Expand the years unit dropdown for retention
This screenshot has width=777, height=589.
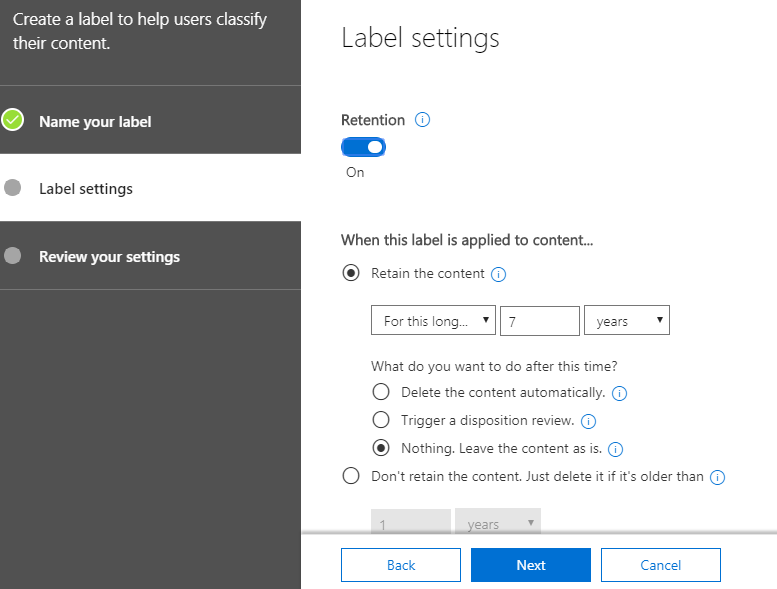coord(627,321)
